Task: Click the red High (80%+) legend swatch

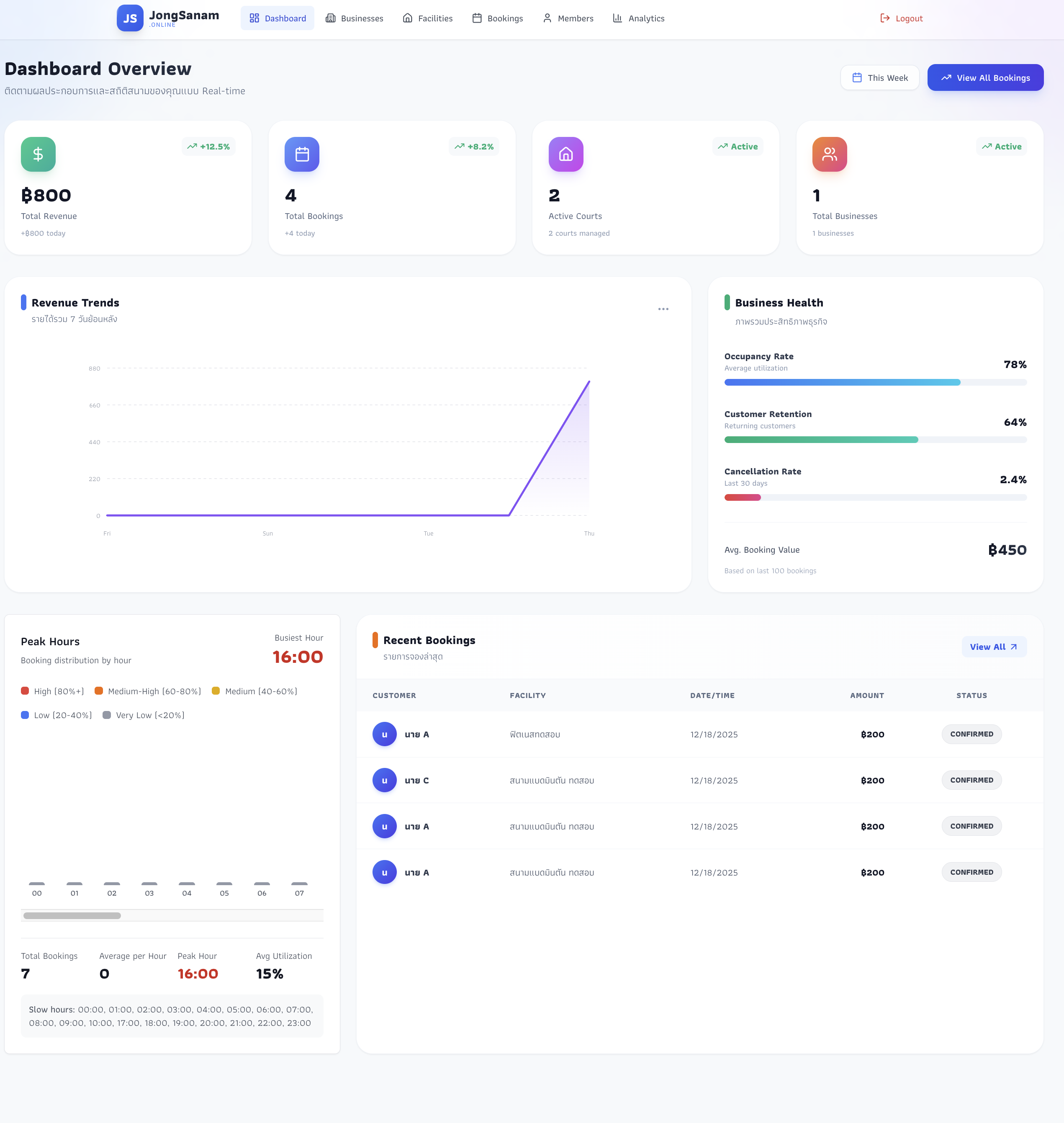Action: click(x=25, y=691)
